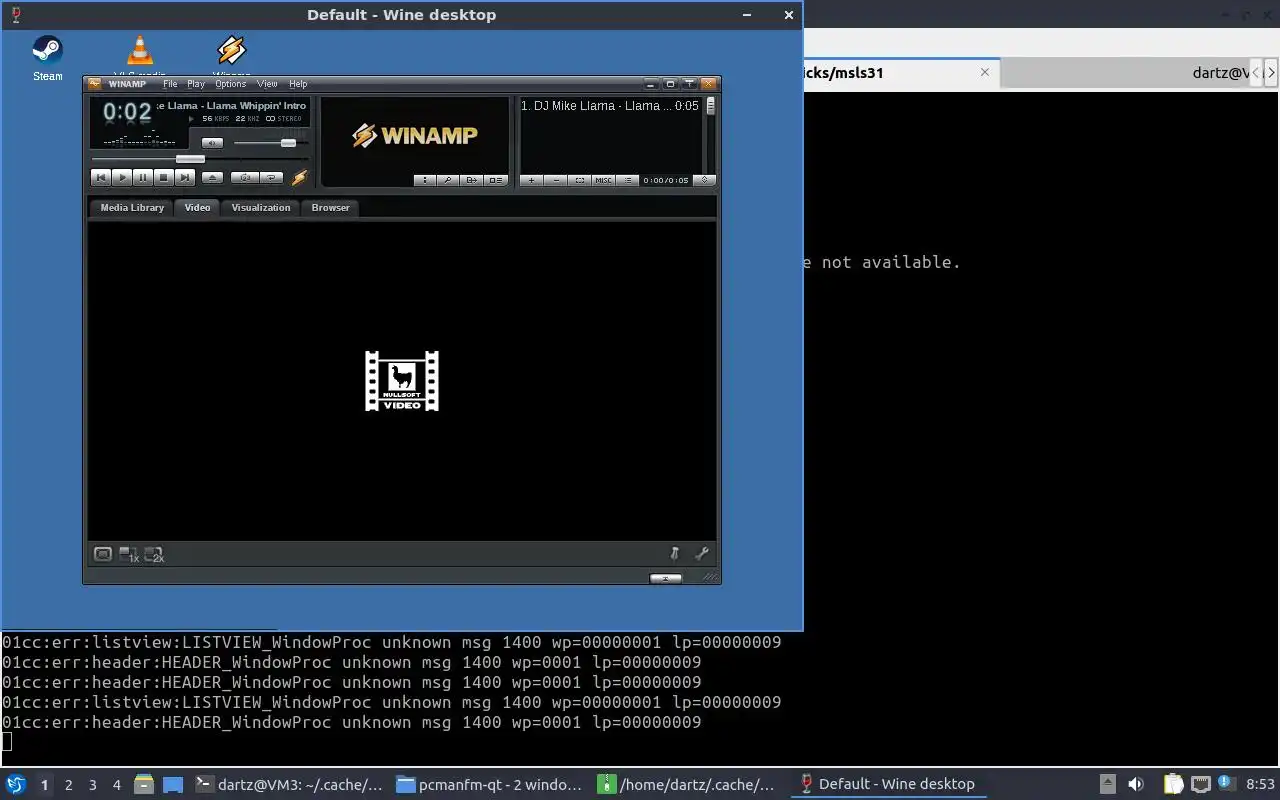Click the clipboard tray icon

[1172, 784]
